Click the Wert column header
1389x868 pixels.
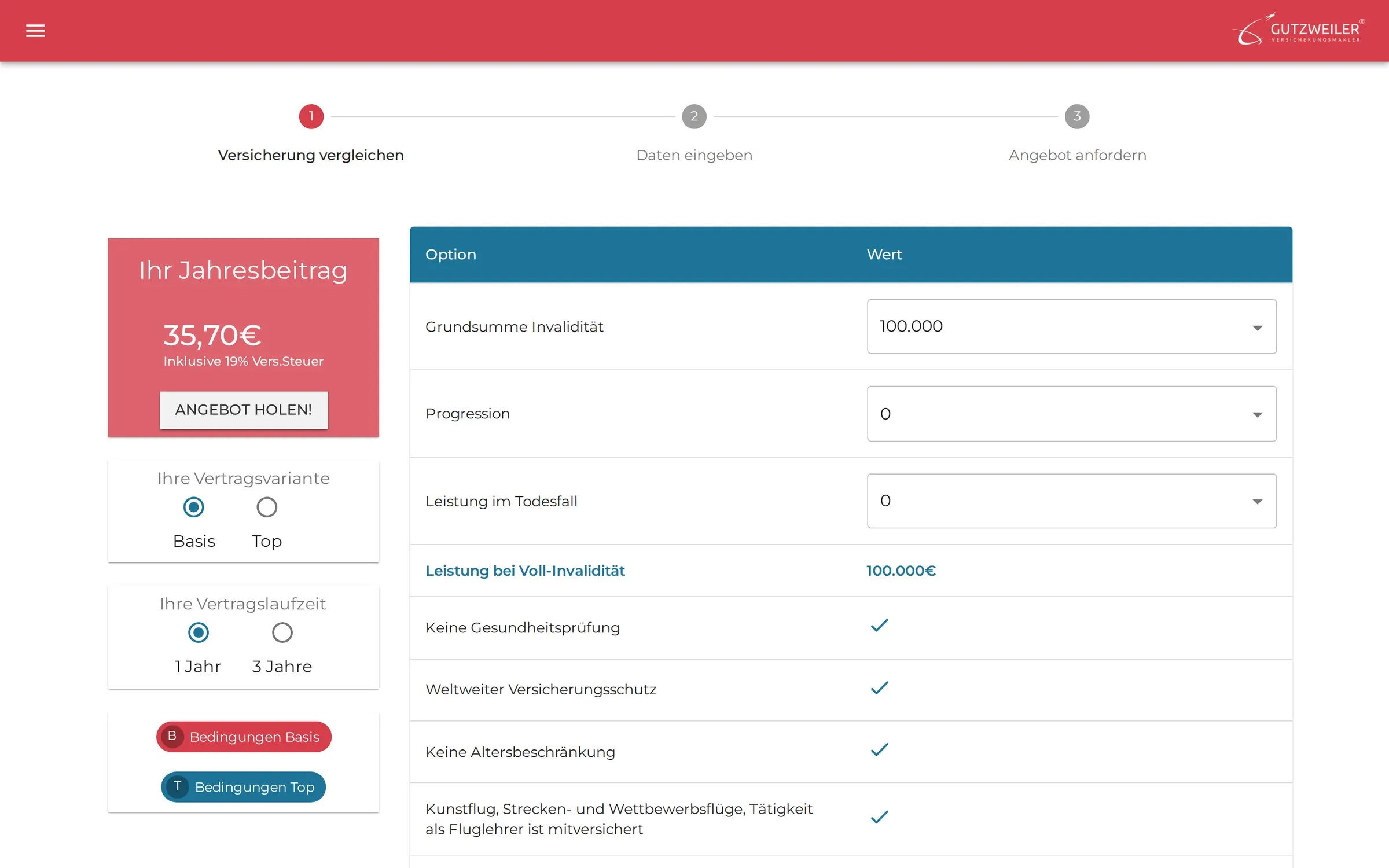(x=884, y=255)
